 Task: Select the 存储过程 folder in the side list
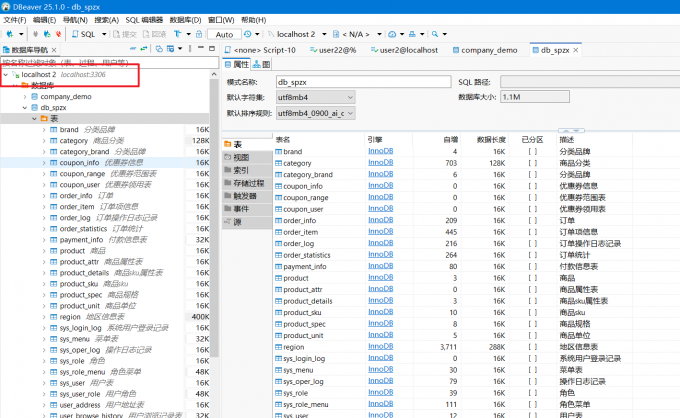pos(247,183)
